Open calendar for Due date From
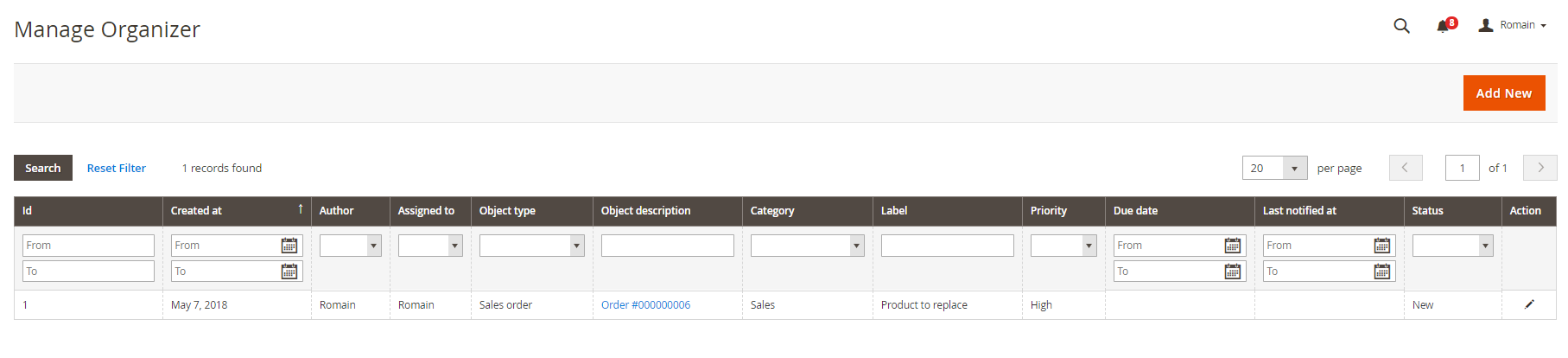Viewport: 1568px width, 358px height. click(x=1233, y=246)
